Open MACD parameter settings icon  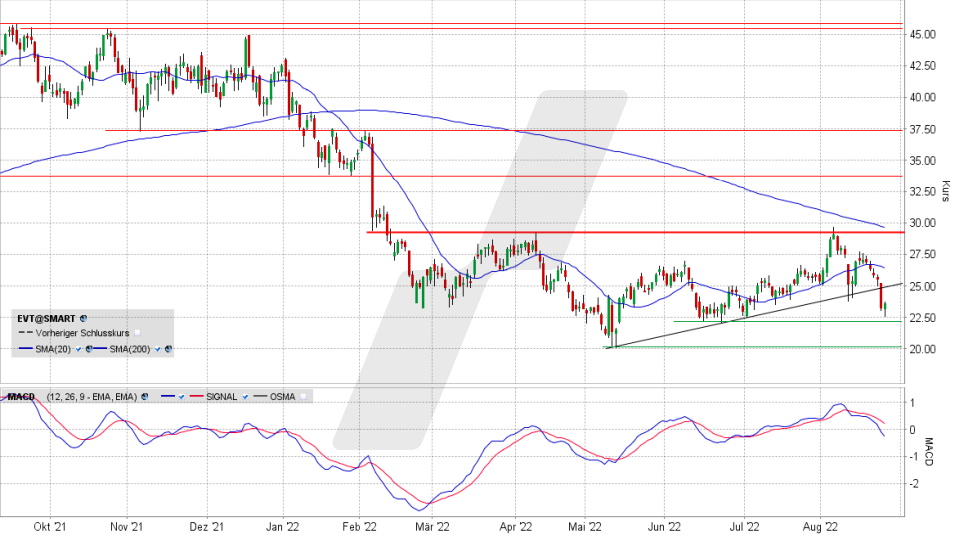(x=144, y=397)
